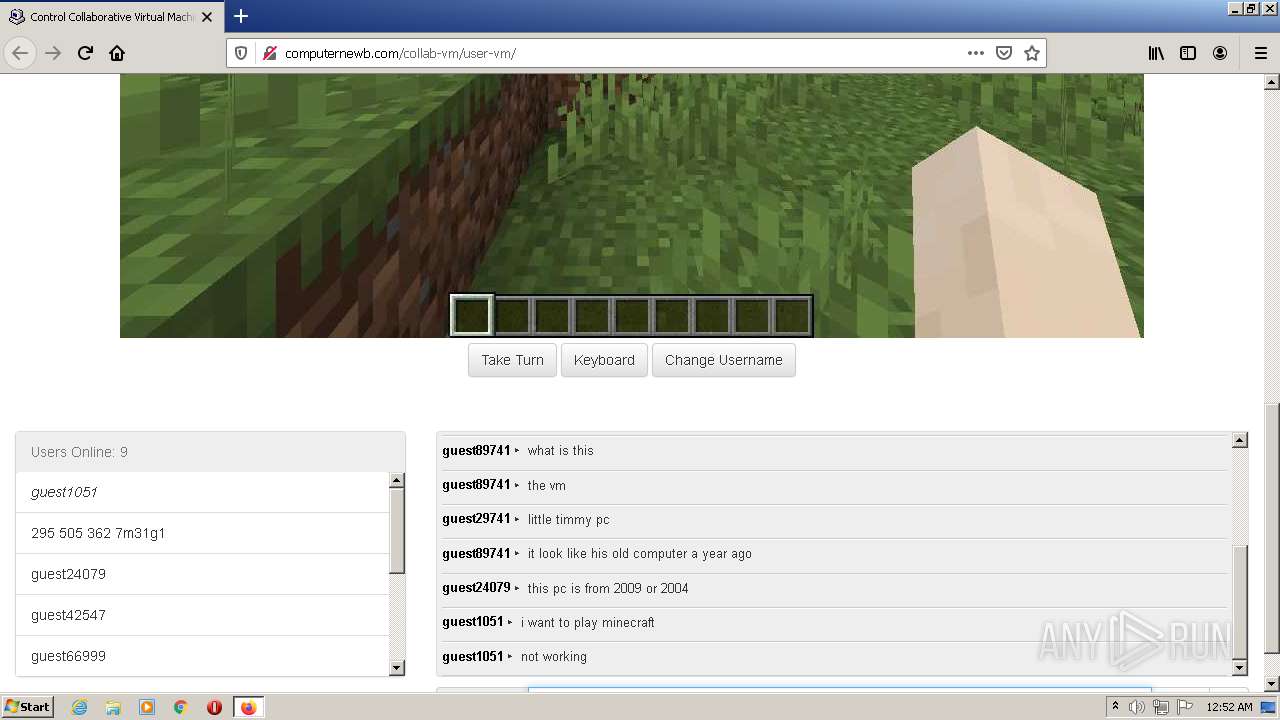Open Windows Explorer from taskbar
This screenshot has width=1280, height=720.
click(113, 707)
